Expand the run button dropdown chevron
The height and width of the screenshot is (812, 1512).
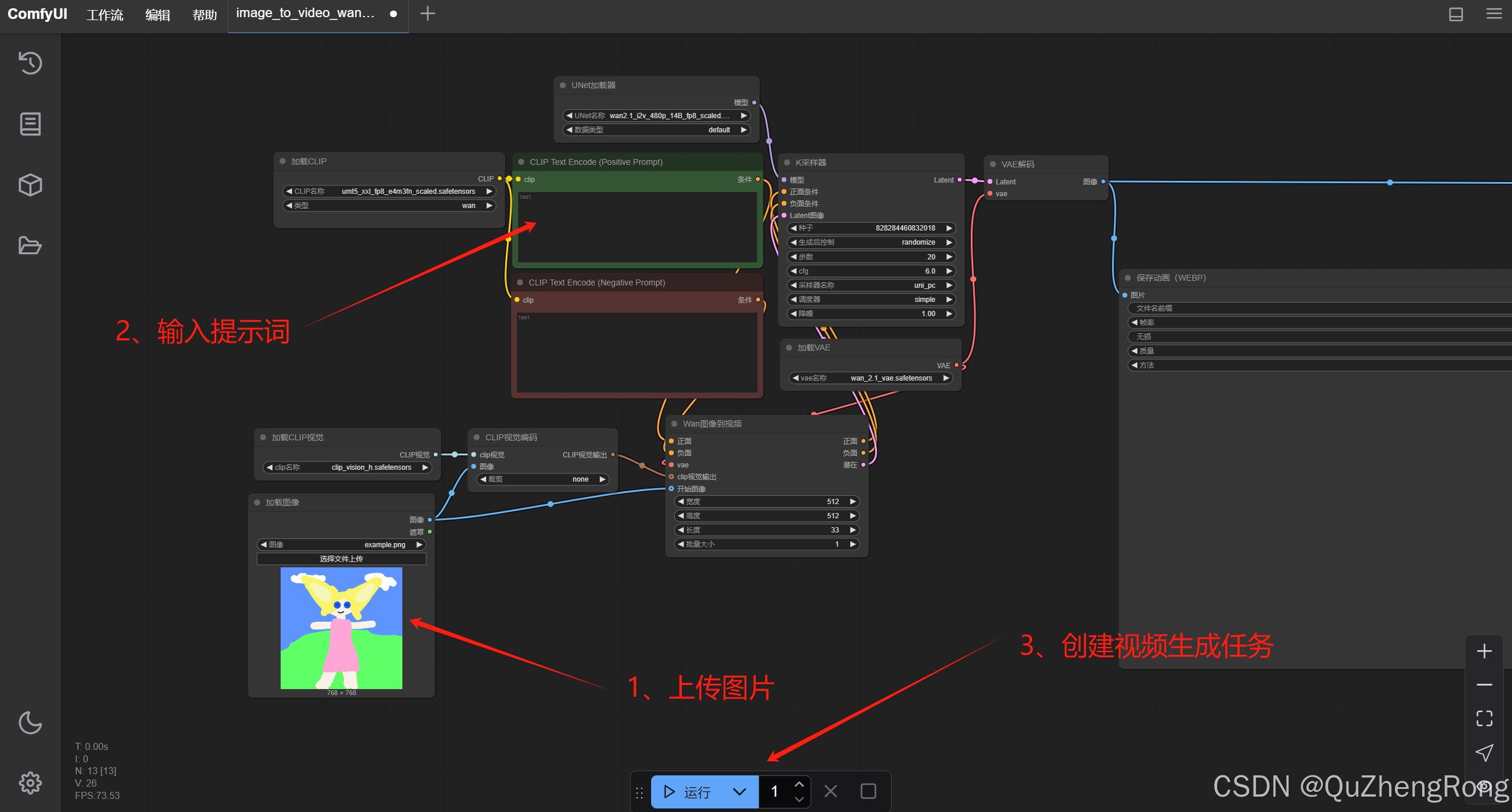(x=739, y=791)
